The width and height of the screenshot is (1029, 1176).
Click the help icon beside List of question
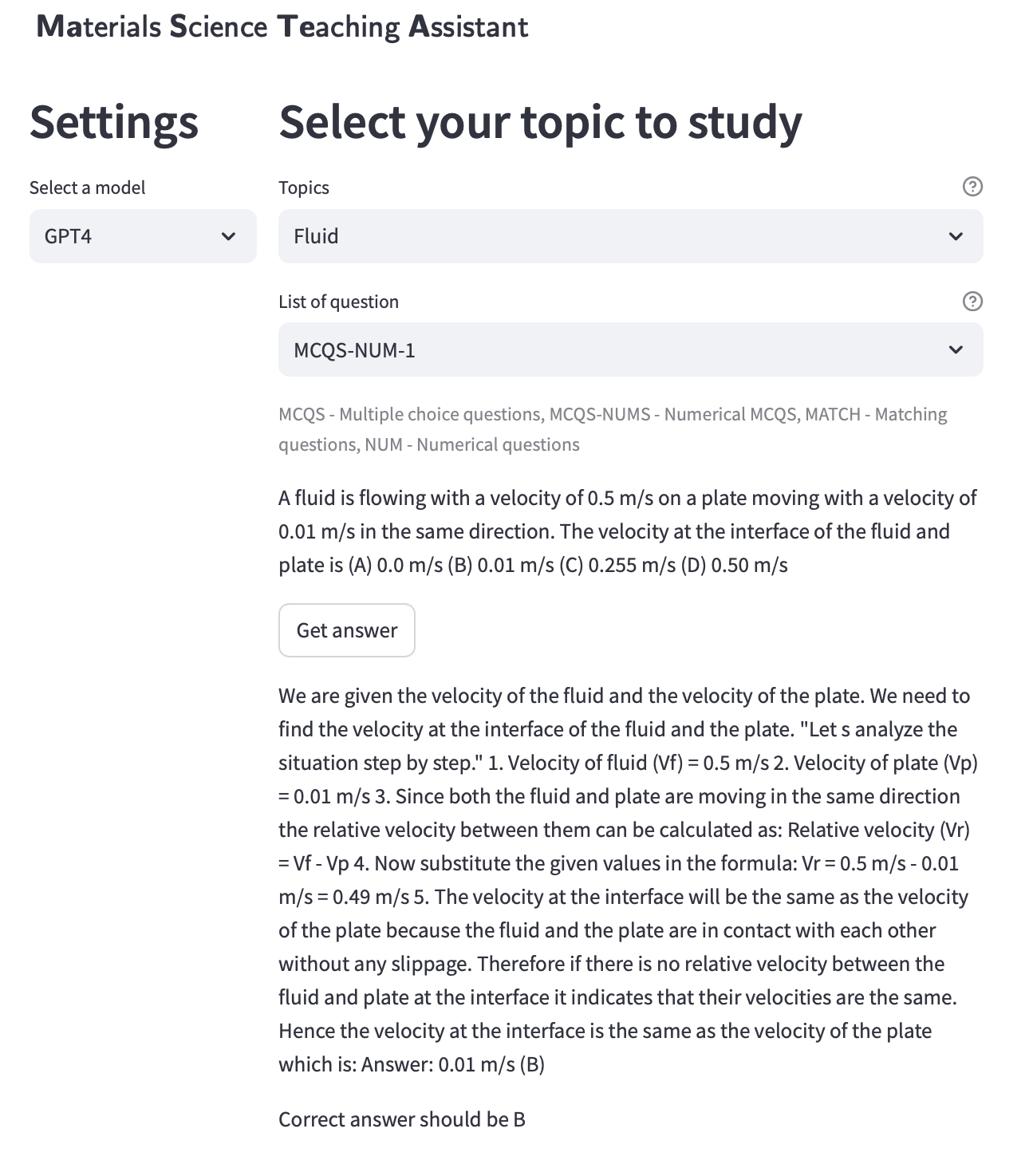coord(972,302)
